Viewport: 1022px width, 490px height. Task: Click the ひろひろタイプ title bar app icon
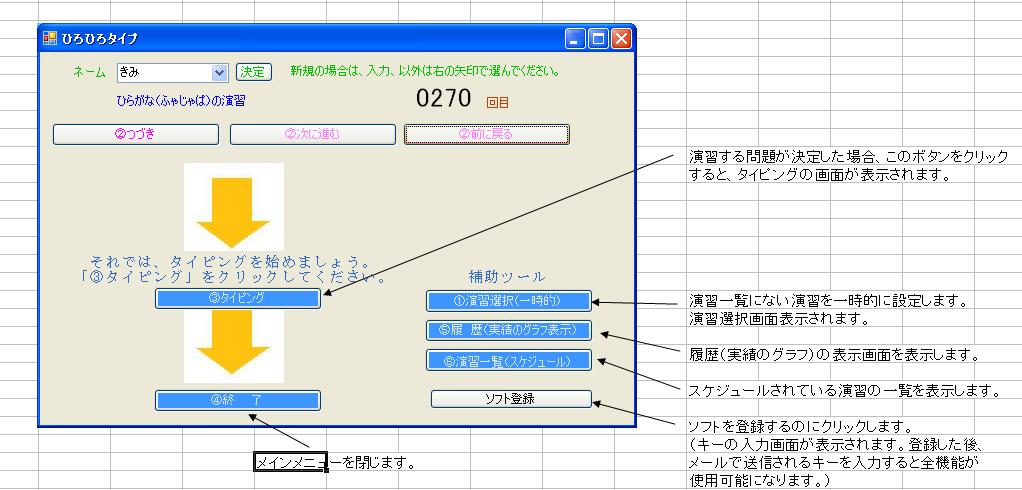pyautogui.click(x=50, y=39)
